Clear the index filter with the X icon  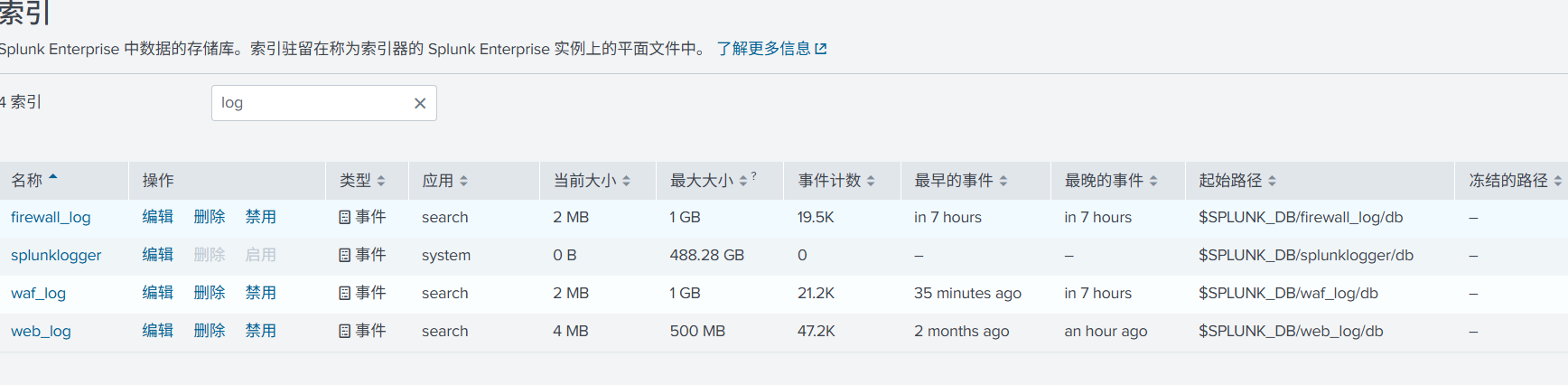pos(420,103)
